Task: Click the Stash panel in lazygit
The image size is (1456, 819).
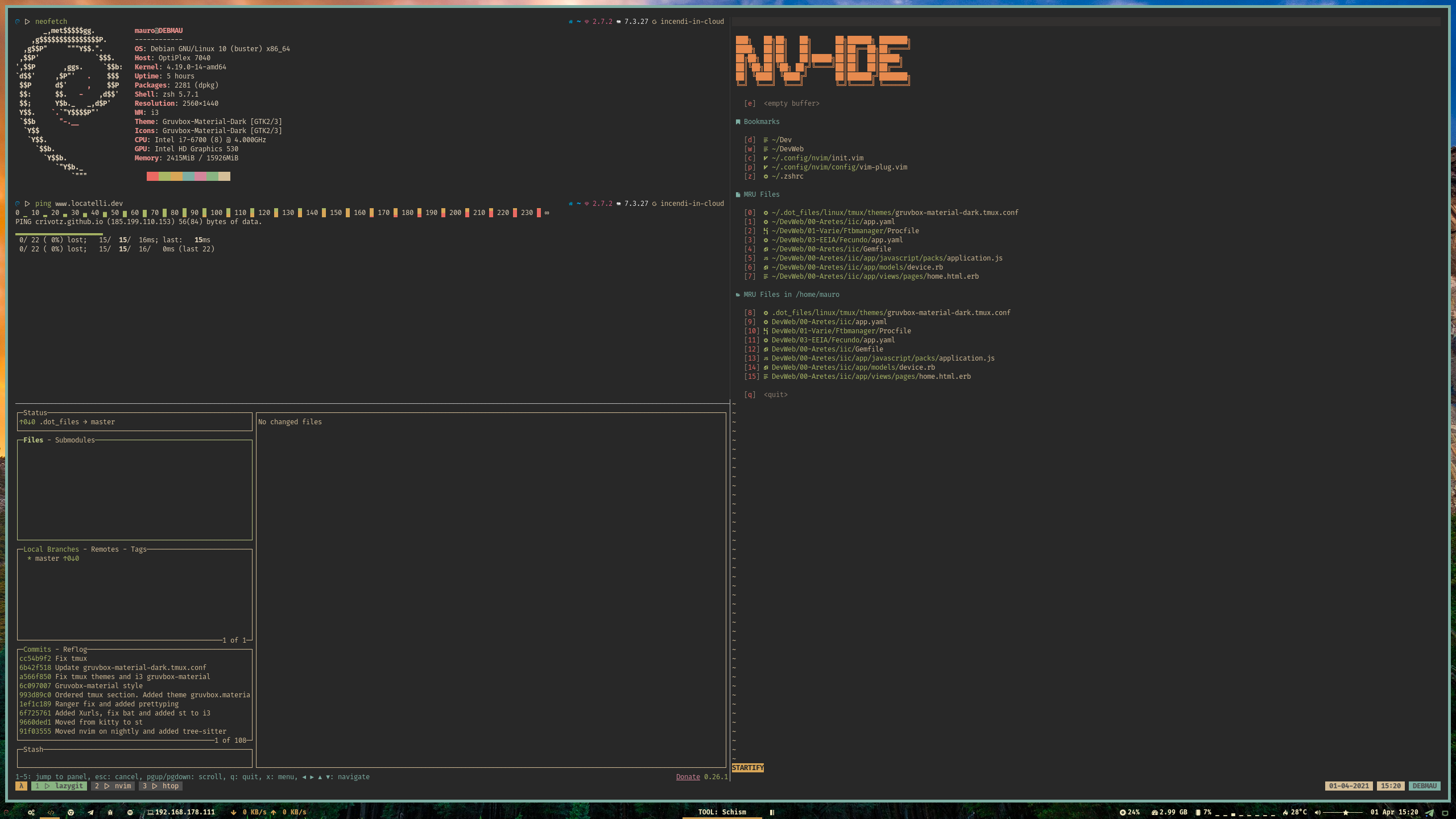Action: [x=135, y=758]
